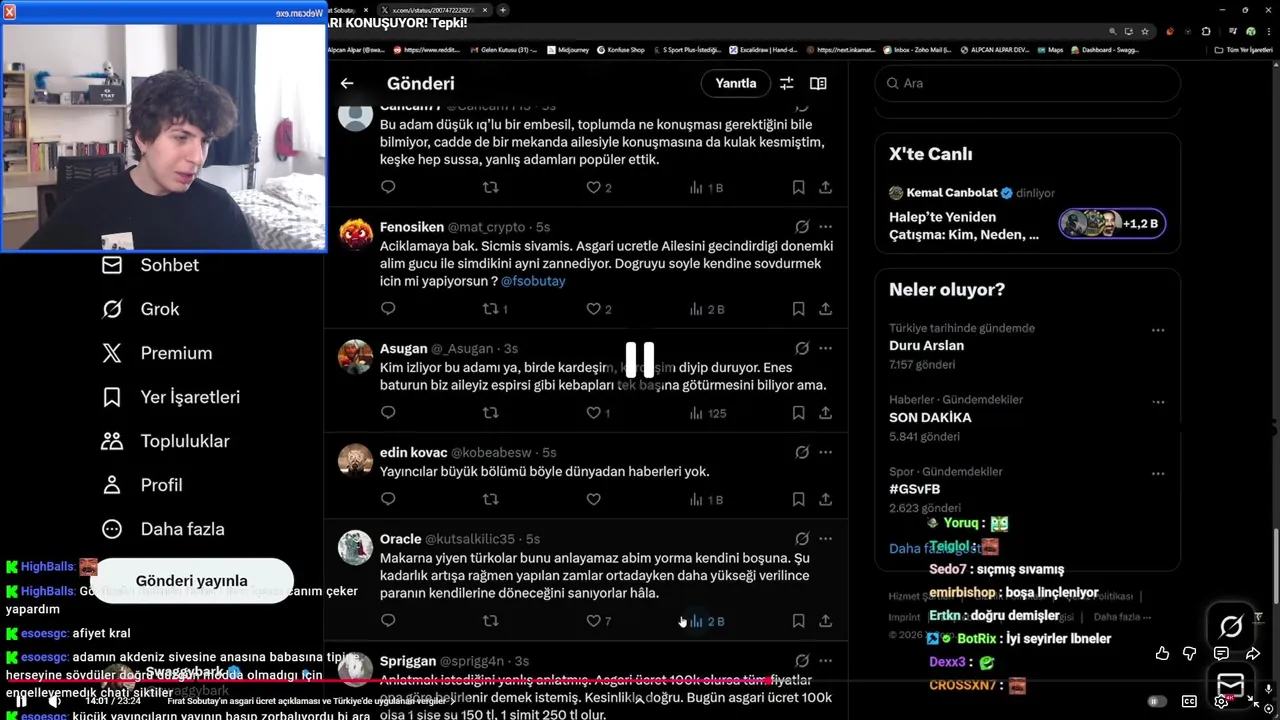Open the reply filter sliders icon
Screen dimensions: 1280x720
click(786, 83)
